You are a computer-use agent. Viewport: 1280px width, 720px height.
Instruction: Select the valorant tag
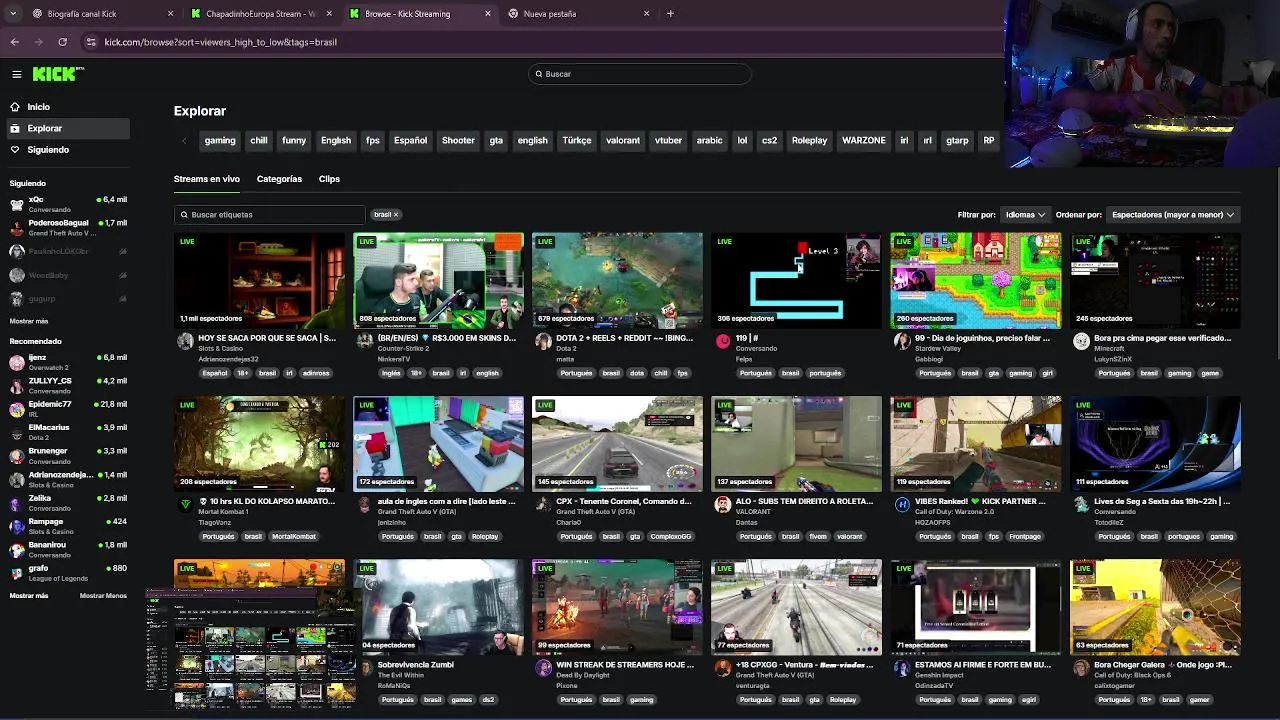[623, 141]
